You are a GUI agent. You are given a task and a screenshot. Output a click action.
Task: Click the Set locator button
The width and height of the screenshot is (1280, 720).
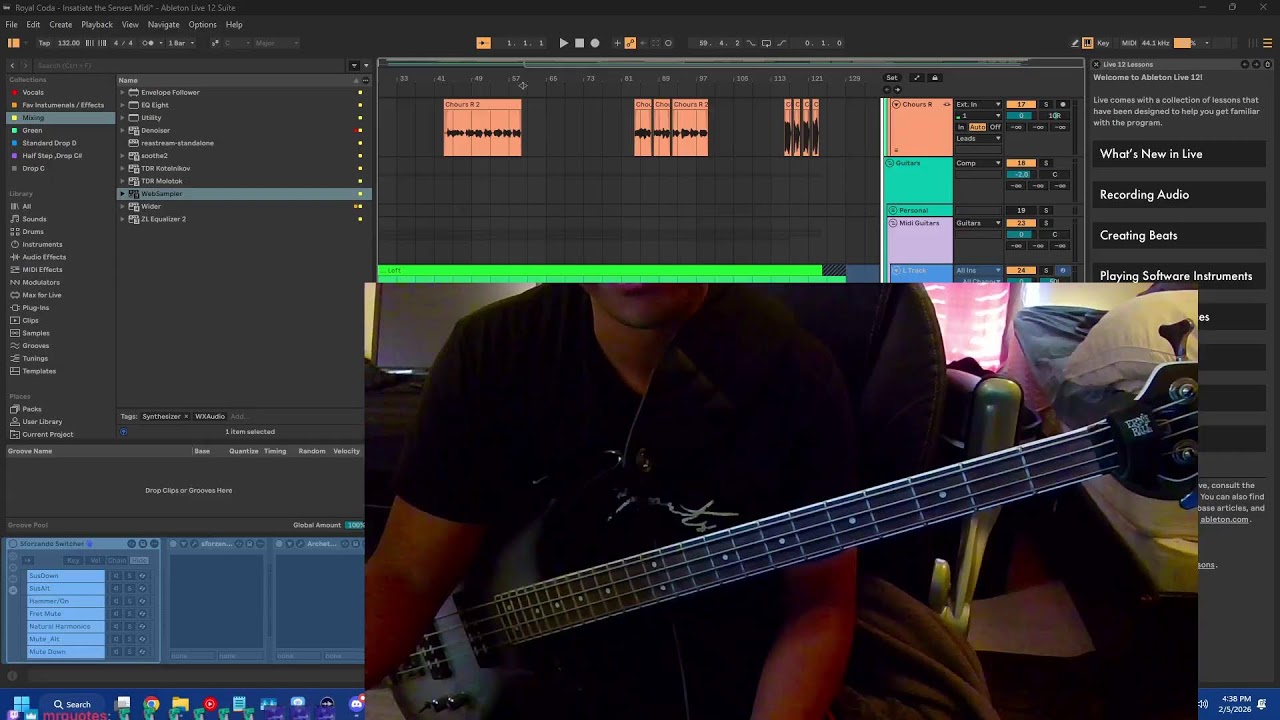[892, 78]
